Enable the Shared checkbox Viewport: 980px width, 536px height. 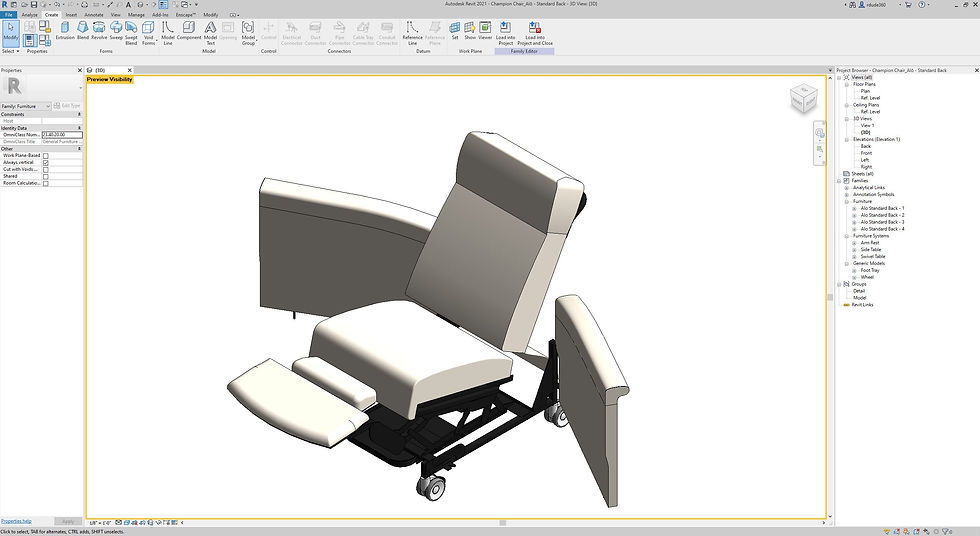coord(46,176)
